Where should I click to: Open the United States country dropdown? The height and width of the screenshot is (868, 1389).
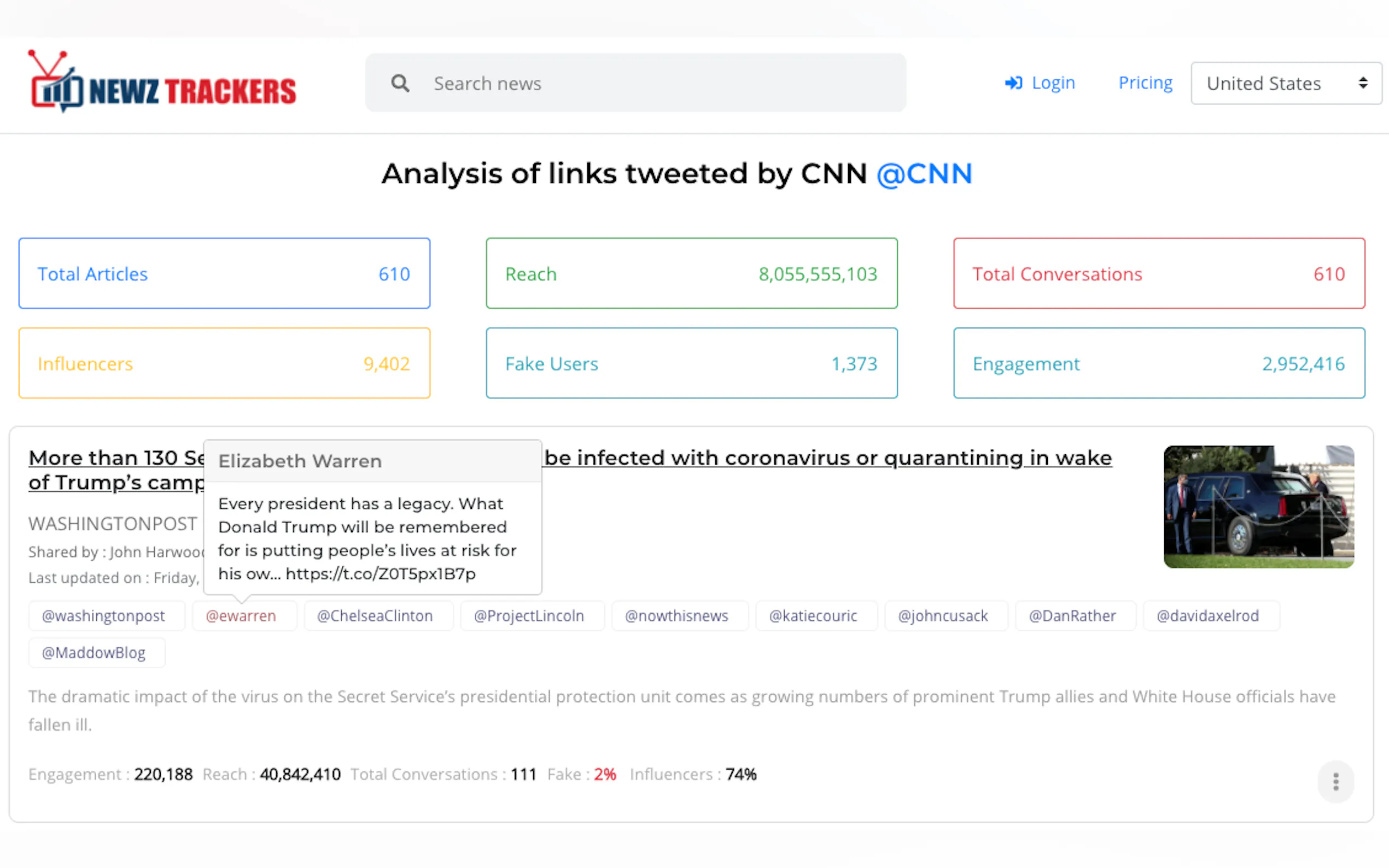tap(1286, 84)
